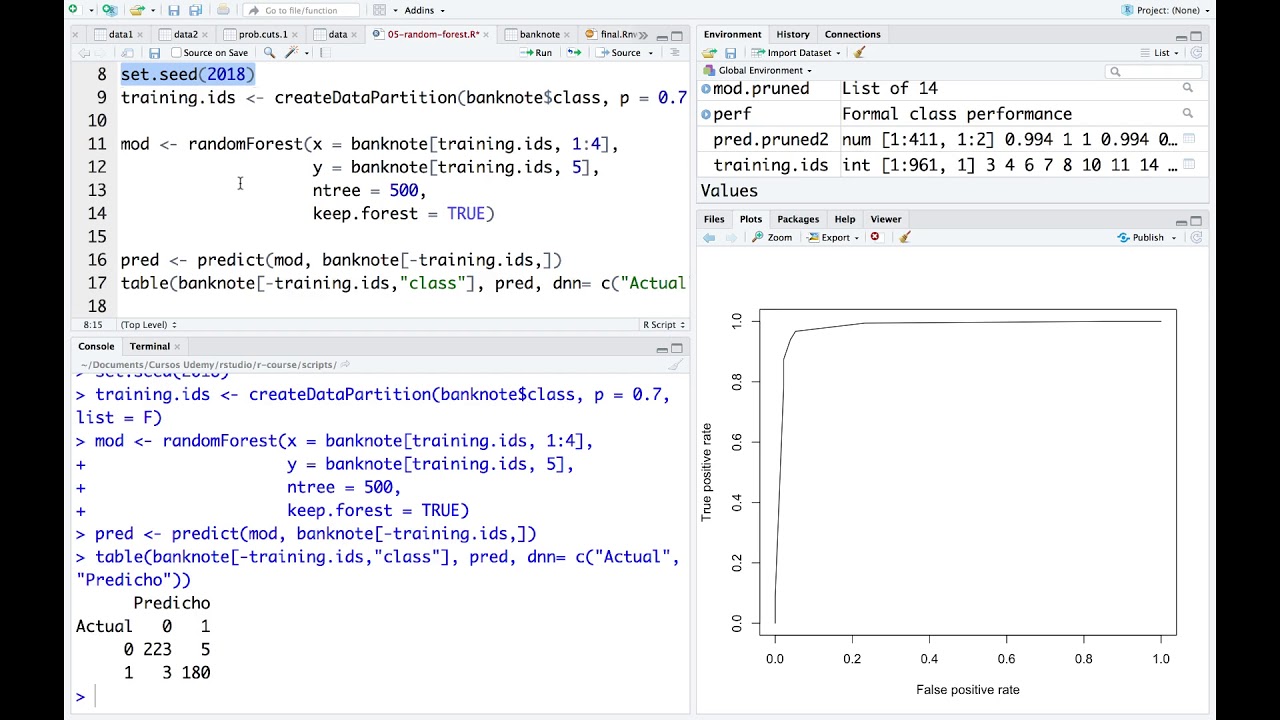Open the R Script file type selector
Image resolution: width=1280 pixels, height=720 pixels.
coord(665,325)
